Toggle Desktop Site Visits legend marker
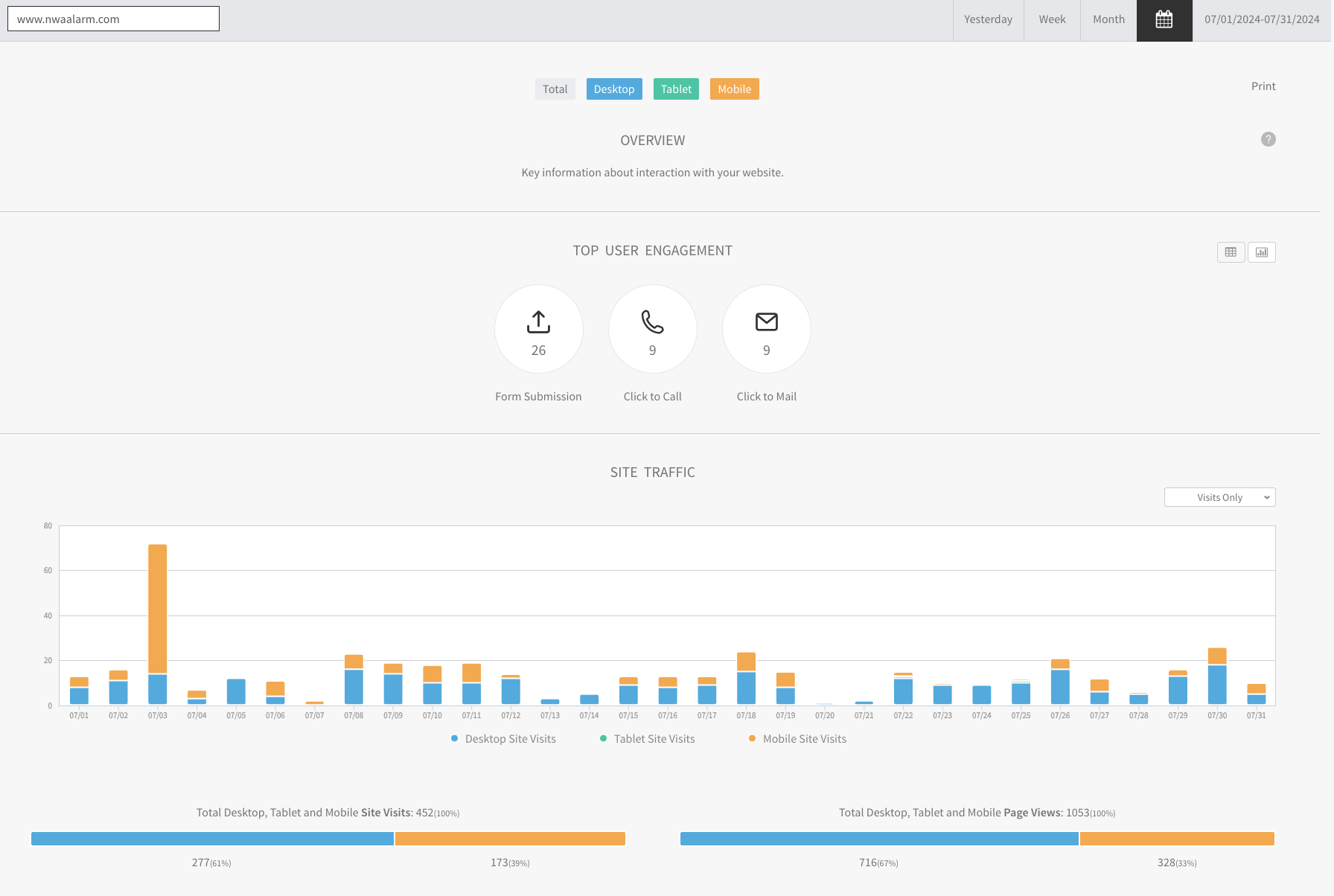1334x896 pixels. tap(455, 739)
